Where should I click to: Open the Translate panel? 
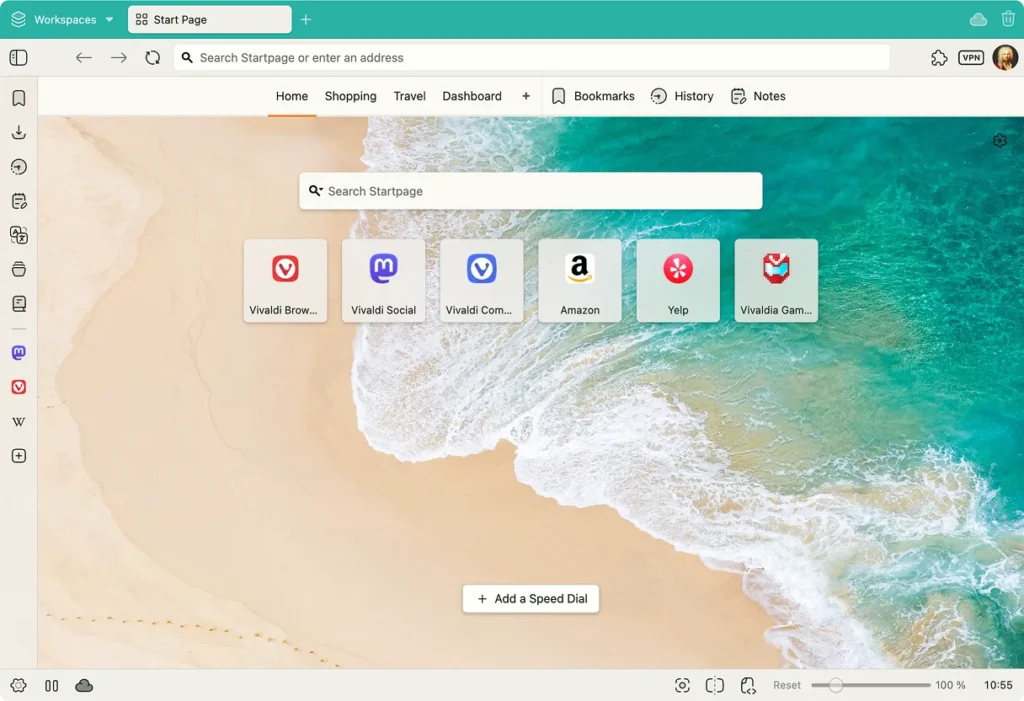pyautogui.click(x=18, y=235)
